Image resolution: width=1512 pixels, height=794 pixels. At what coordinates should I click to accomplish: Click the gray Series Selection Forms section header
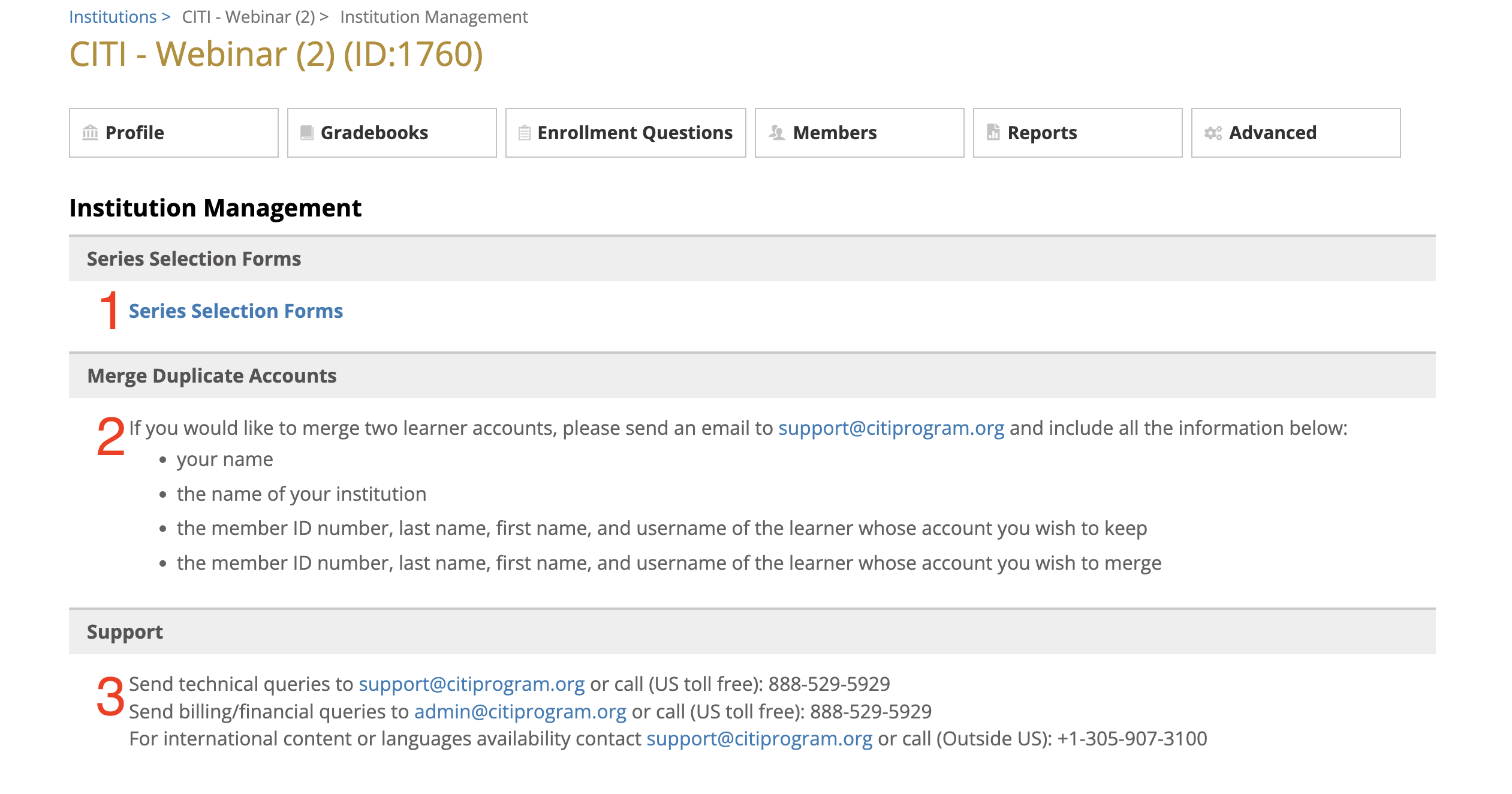pos(752,258)
